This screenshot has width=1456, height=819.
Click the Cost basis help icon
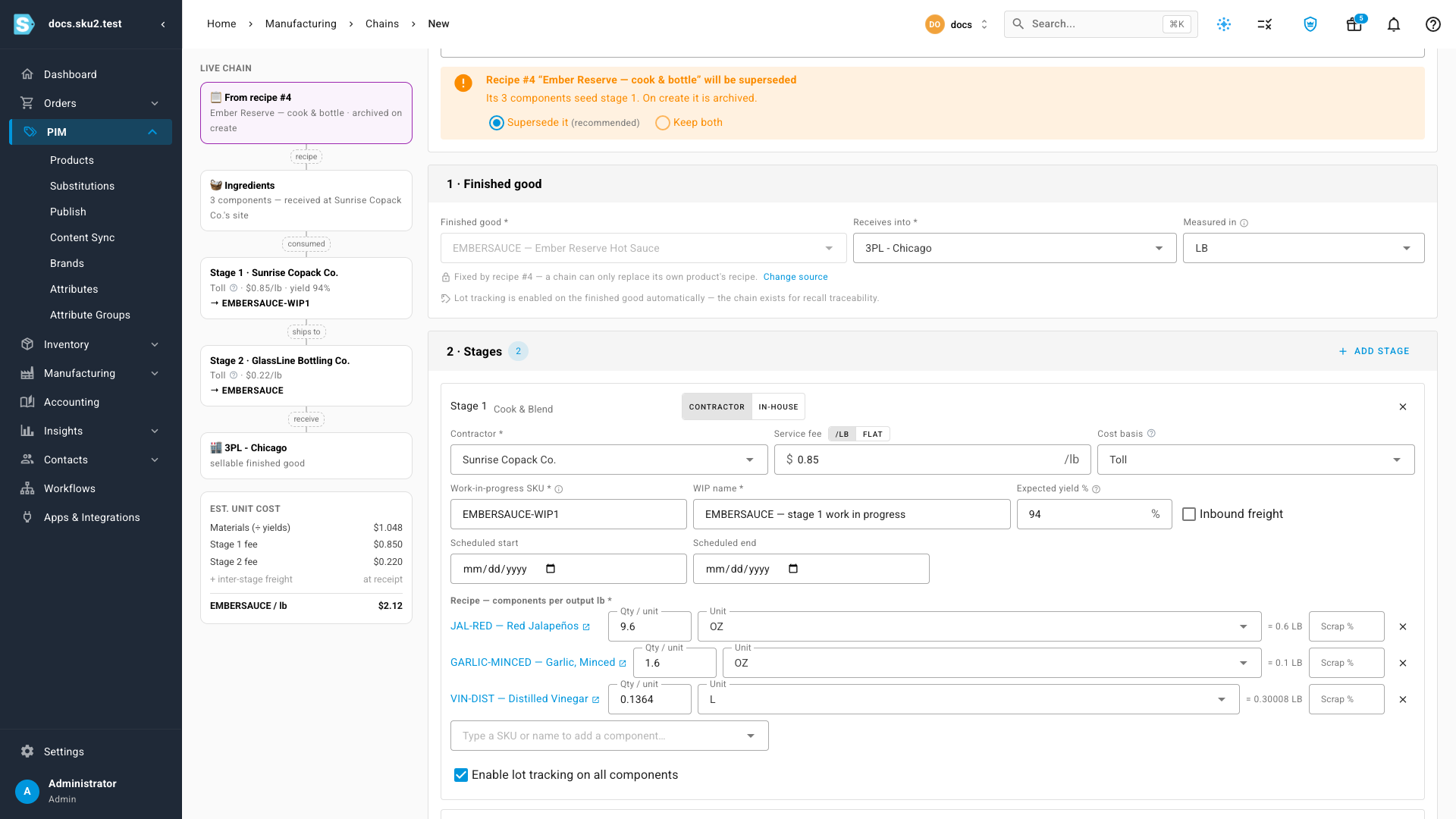point(1151,434)
